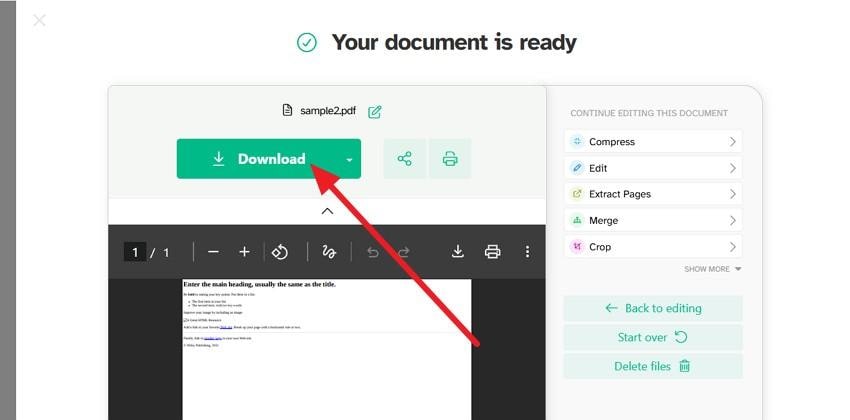Screen dimensions: 850x420
Task: Collapse the preview with the up chevron
Action: (x=327, y=211)
